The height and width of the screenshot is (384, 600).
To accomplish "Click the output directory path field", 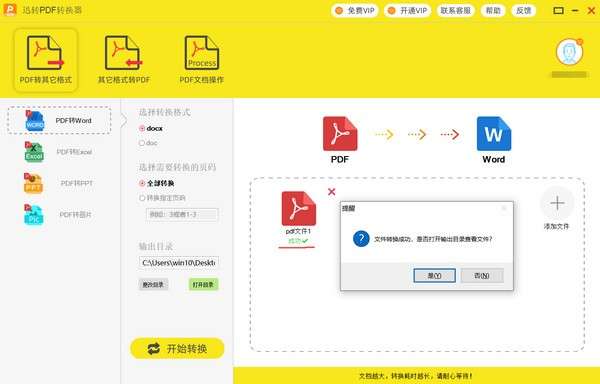I will 179,263.
